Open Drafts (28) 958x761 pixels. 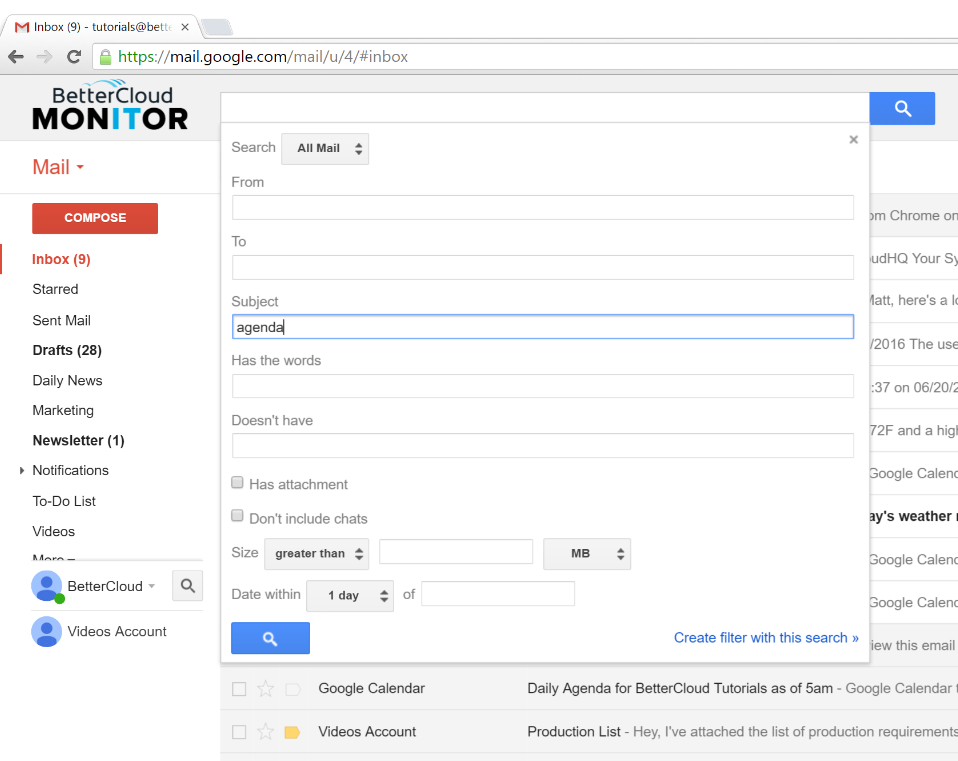click(67, 351)
